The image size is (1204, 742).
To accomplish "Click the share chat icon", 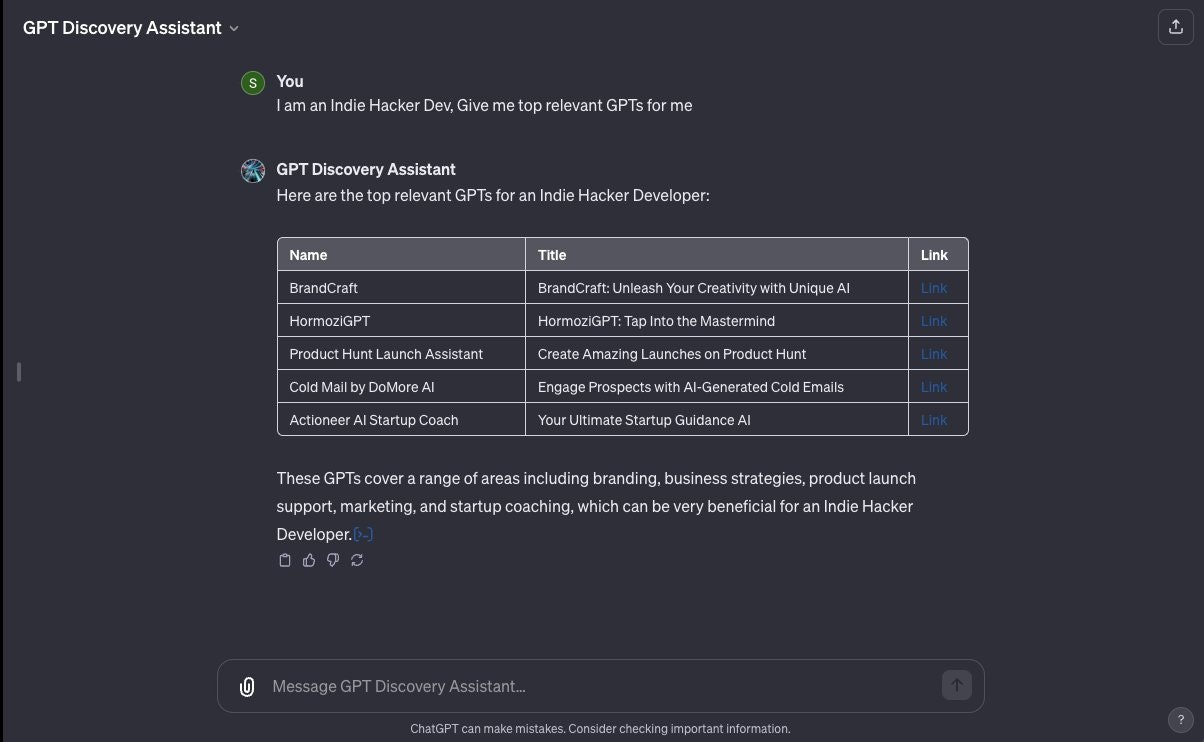I will 1175,27.
